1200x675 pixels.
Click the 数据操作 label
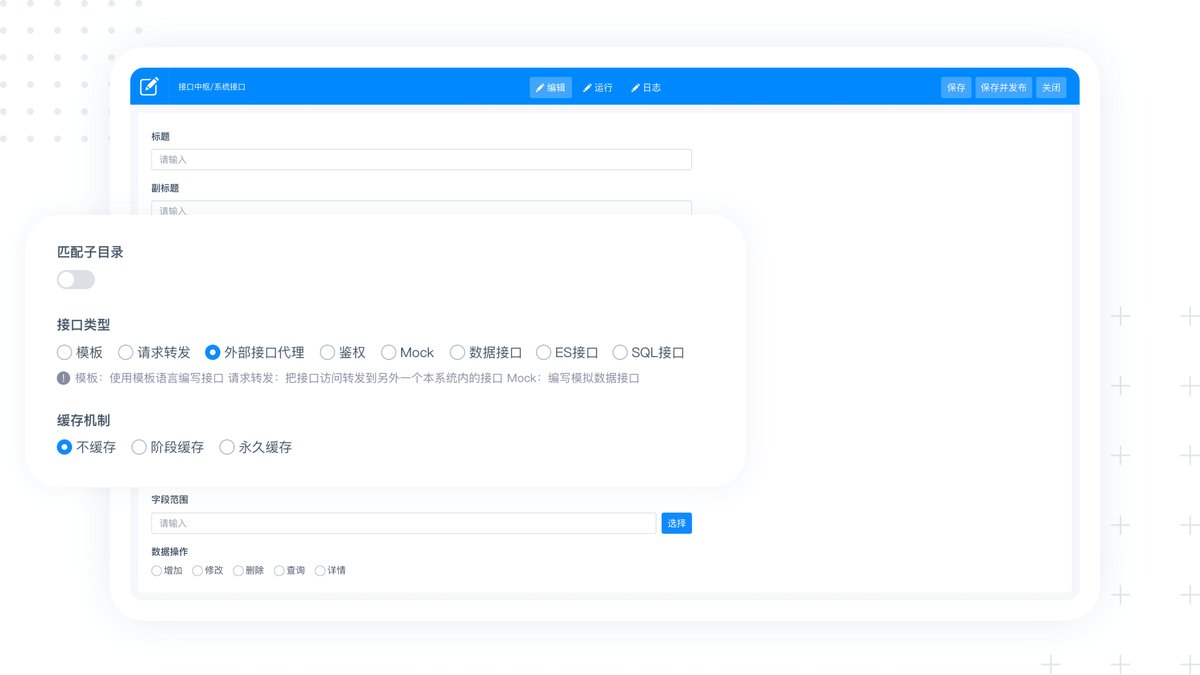(x=169, y=551)
